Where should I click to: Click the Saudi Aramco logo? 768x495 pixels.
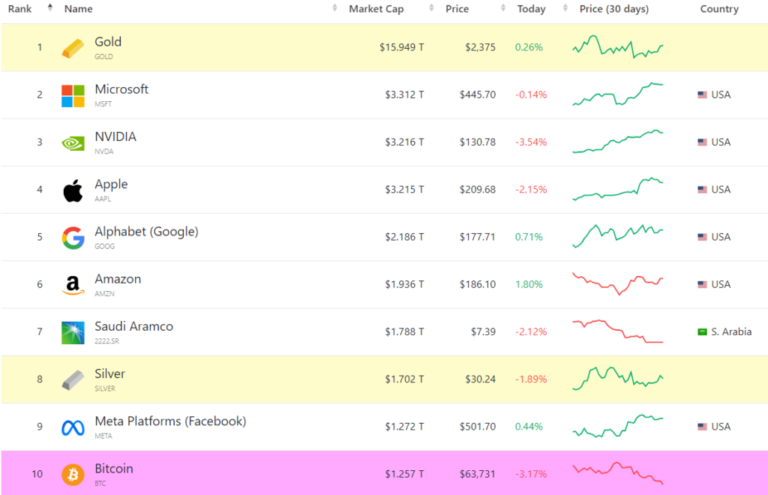(73, 333)
